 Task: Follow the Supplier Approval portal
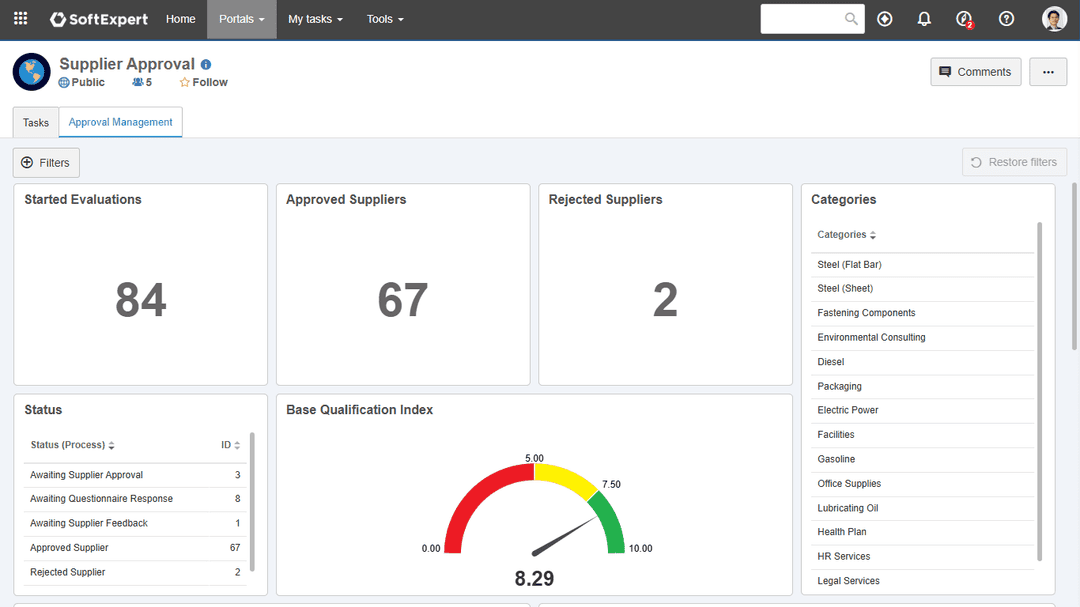tap(204, 82)
